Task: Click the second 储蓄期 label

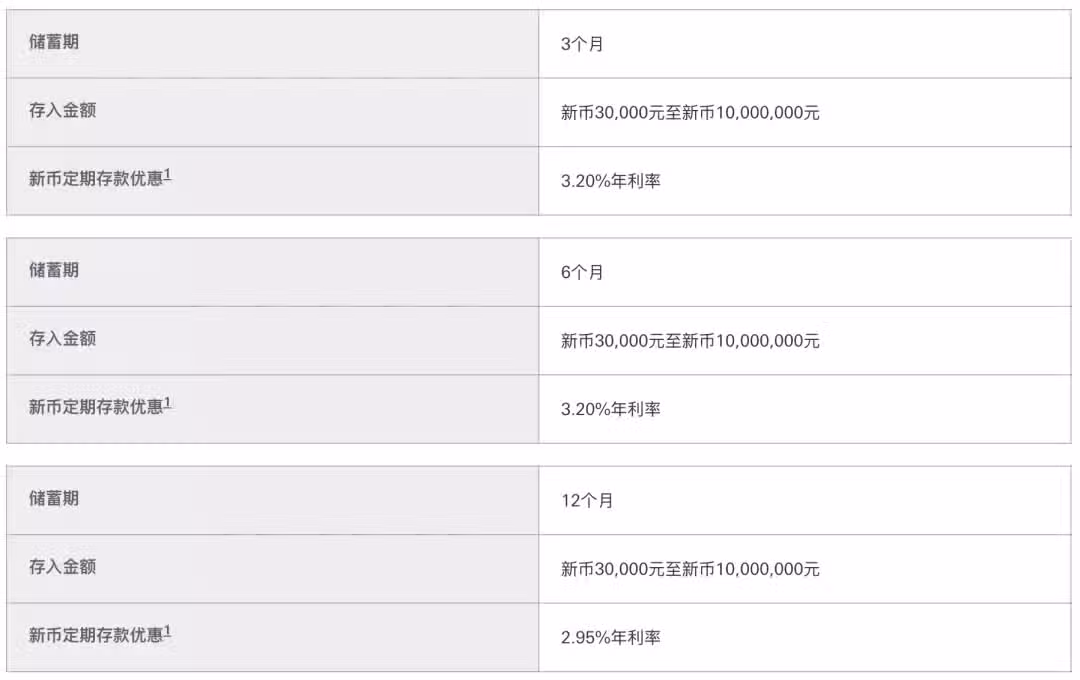Action: [54, 270]
